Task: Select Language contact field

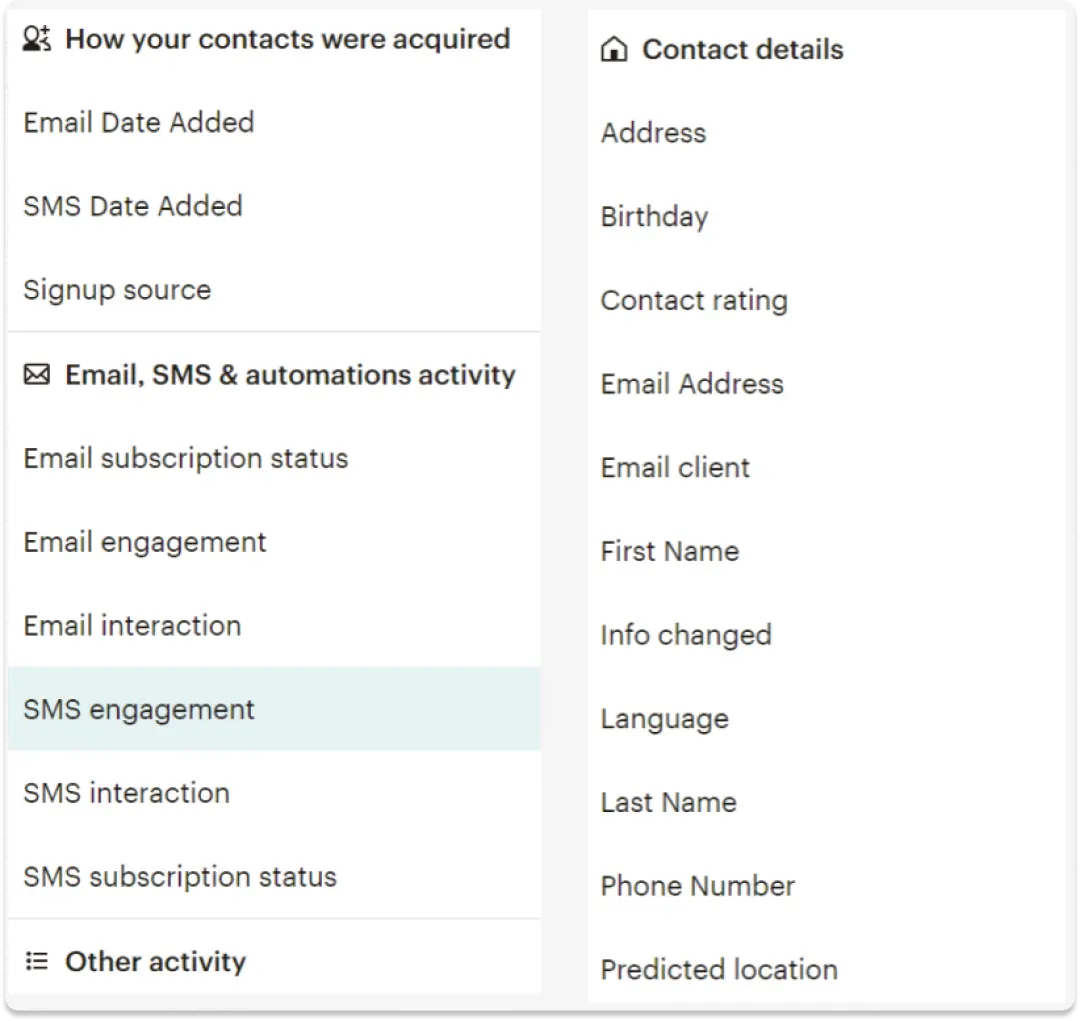Action: [664, 720]
